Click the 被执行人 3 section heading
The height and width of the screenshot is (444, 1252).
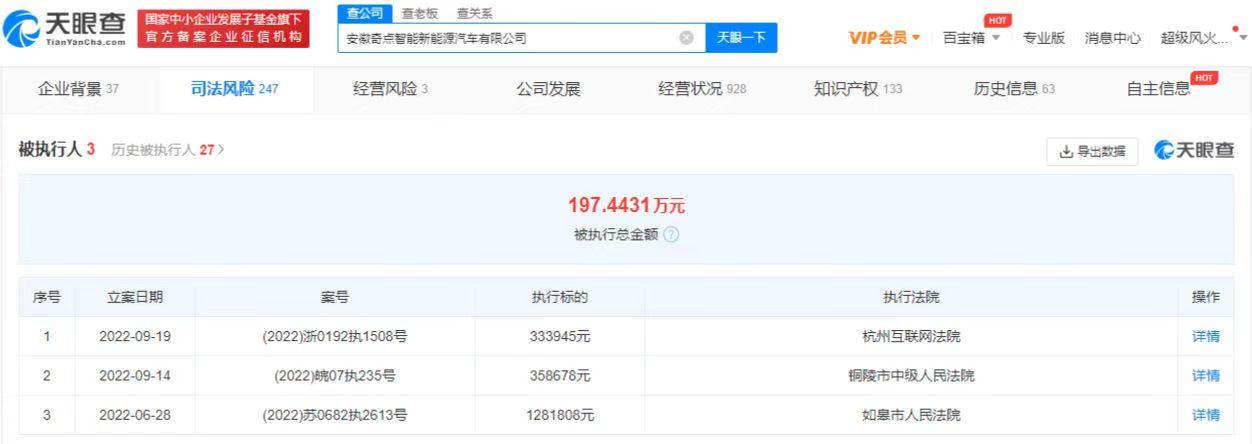[x=57, y=150]
